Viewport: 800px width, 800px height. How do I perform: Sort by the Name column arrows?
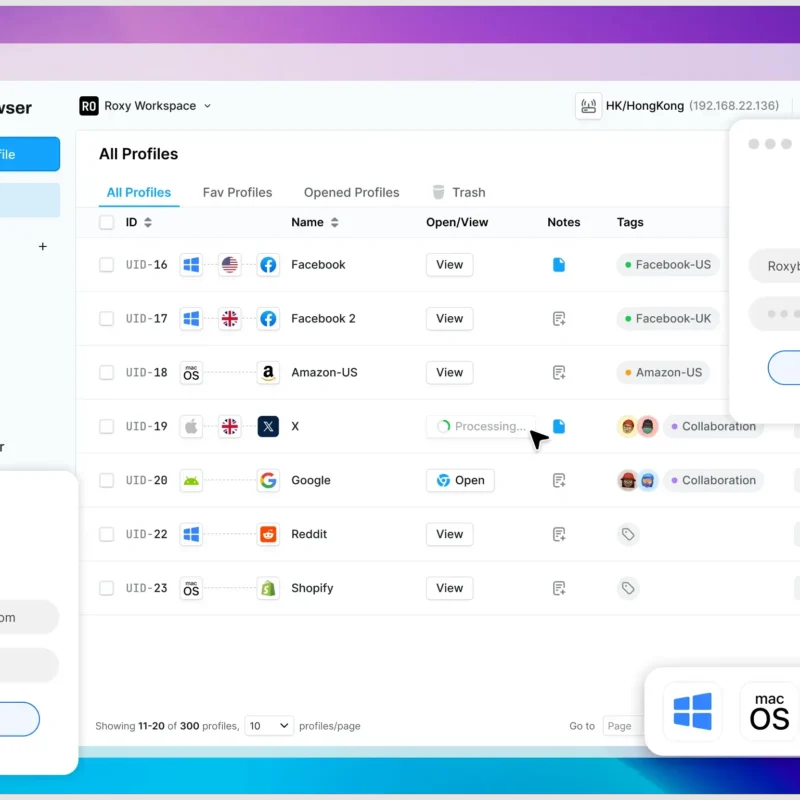pyautogui.click(x=334, y=223)
